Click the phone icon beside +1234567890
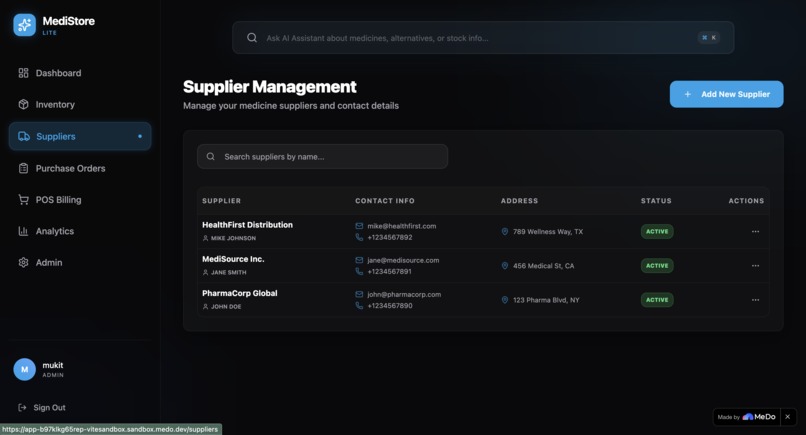 pyautogui.click(x=359, y=305)
